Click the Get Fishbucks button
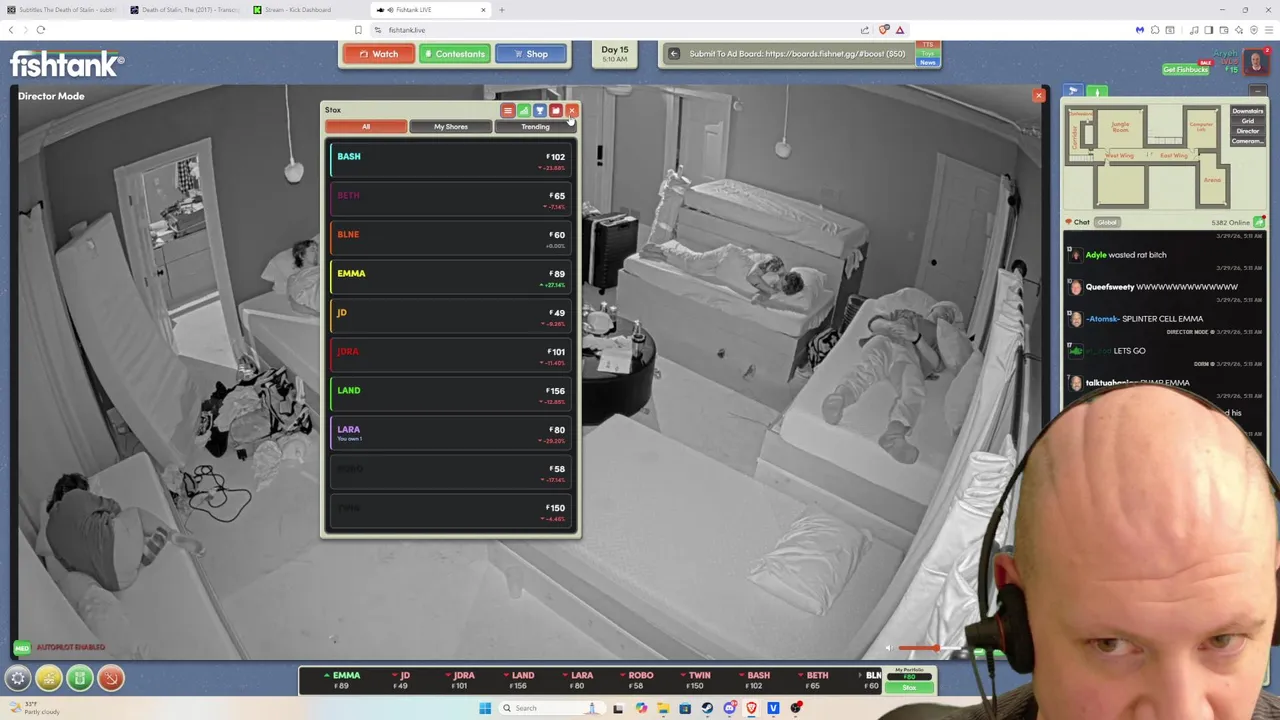The height and width of the screenshot is (720, 1280). click(x=1186, y=69)
